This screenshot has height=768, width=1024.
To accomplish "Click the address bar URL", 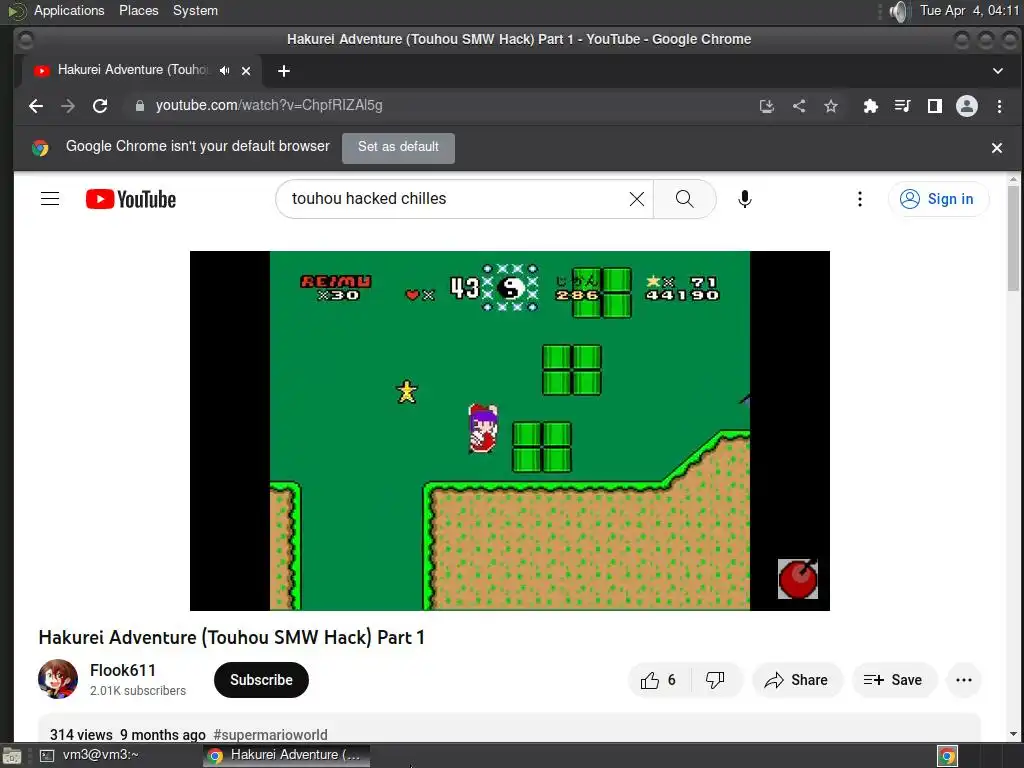I will [269, 105].
